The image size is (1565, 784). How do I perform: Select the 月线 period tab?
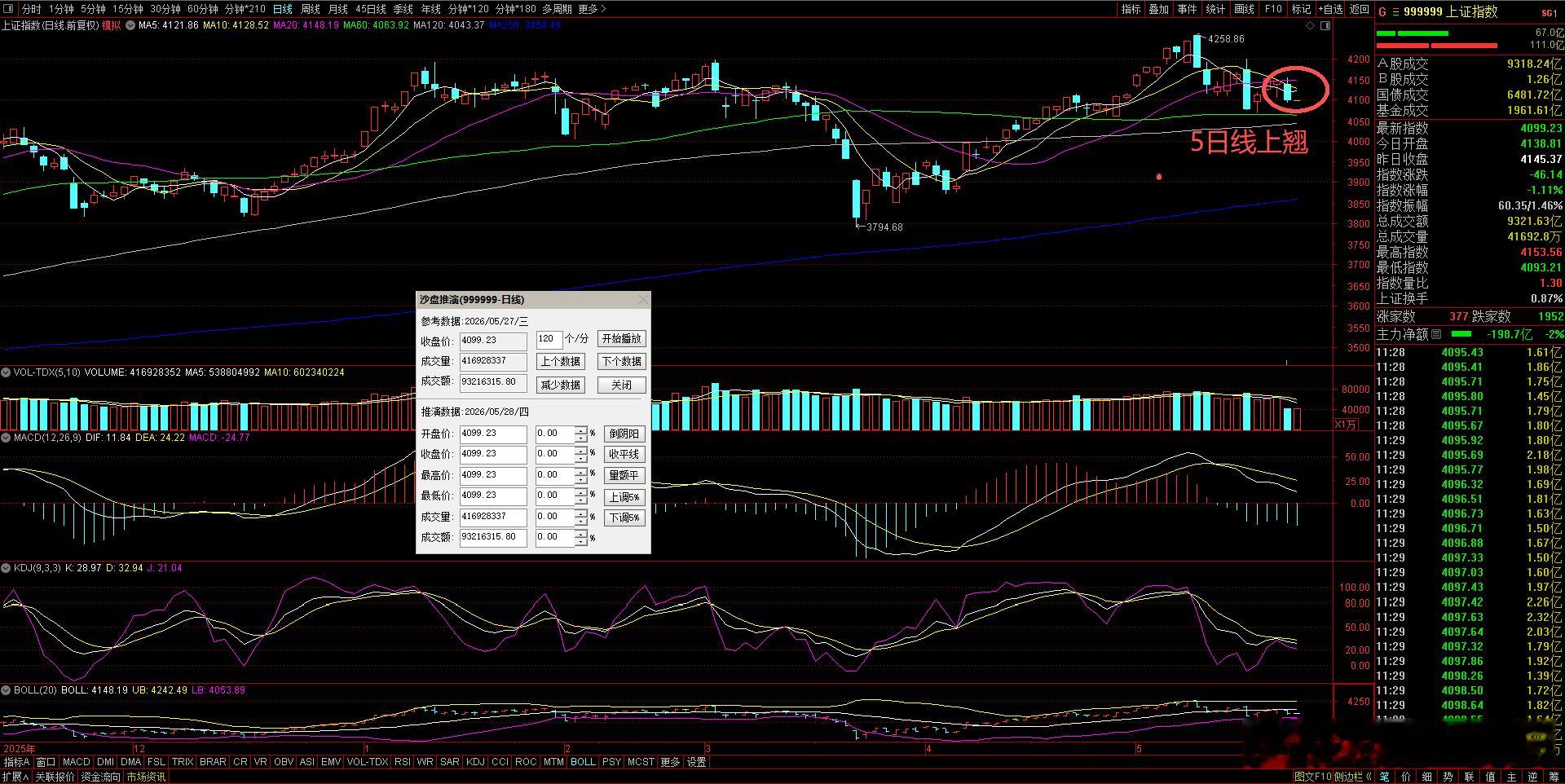338,9
